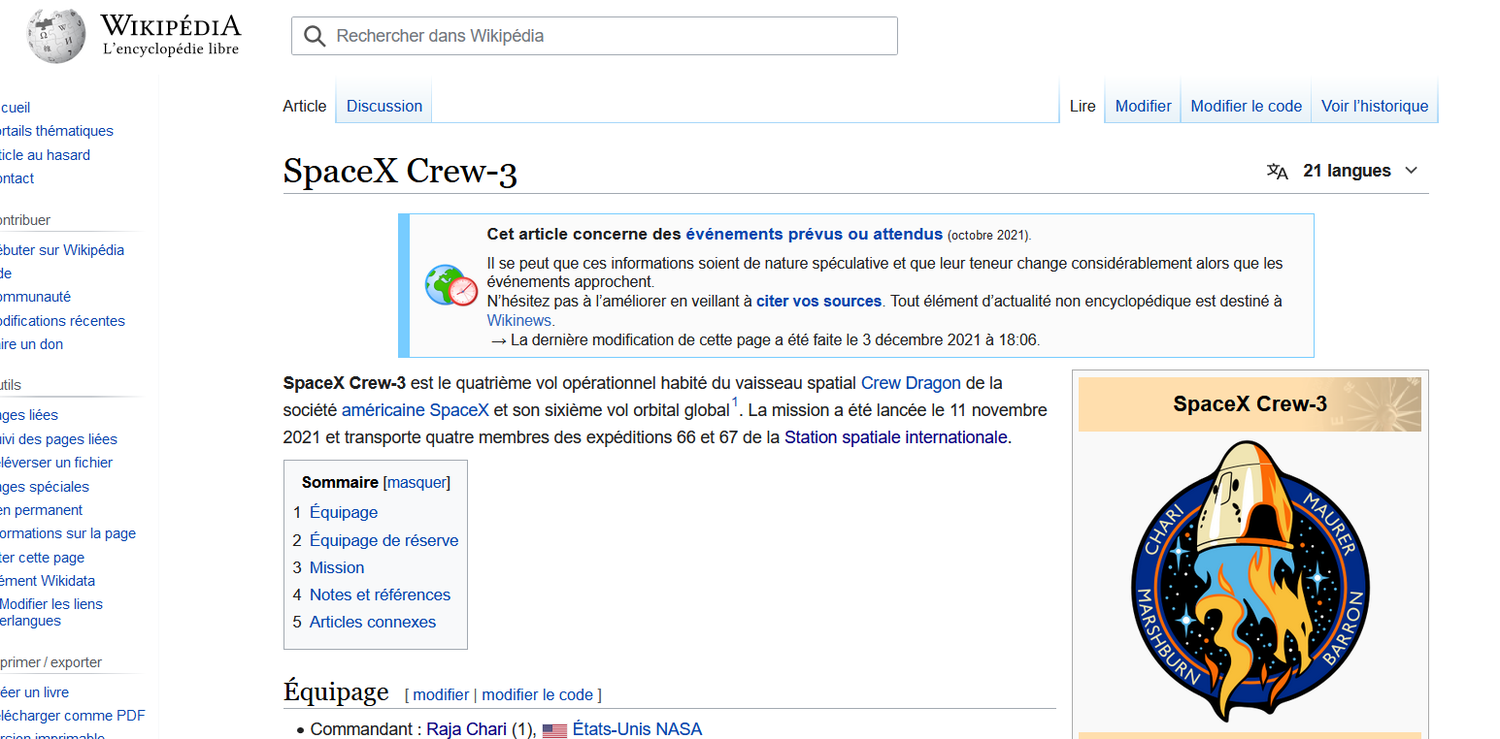Open Pages spéciales in the sidebar
Viewport: 1500px width, 739px height.
tap(44, 487)
